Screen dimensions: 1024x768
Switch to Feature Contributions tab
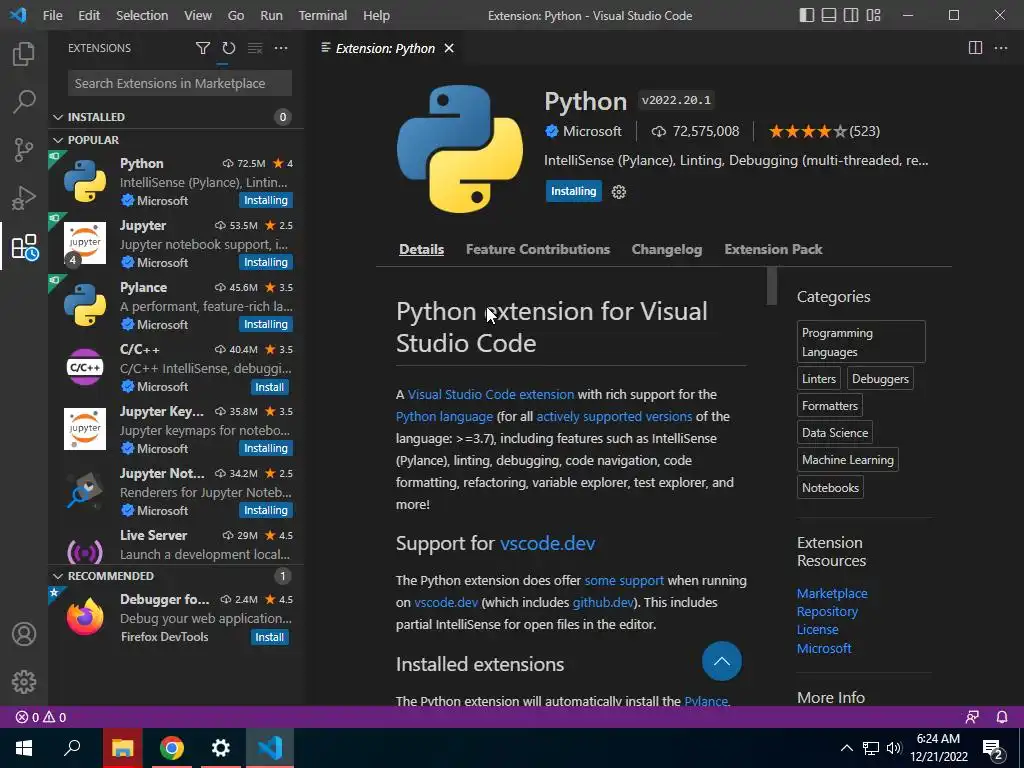[537, 249]
